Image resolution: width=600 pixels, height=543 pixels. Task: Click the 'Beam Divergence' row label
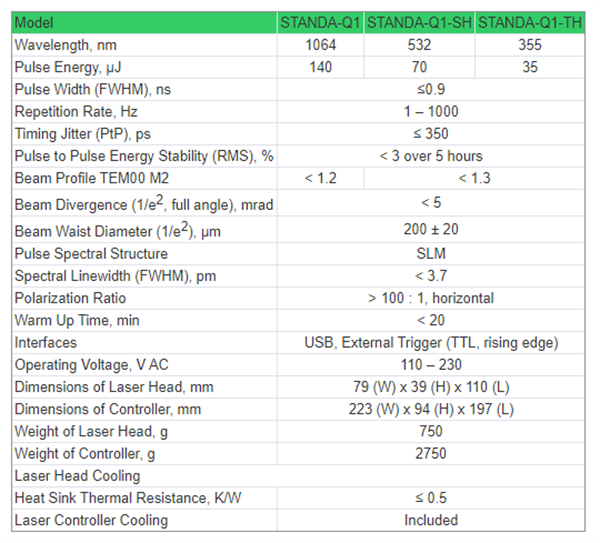pyautogui.click(x=144, y=203)
